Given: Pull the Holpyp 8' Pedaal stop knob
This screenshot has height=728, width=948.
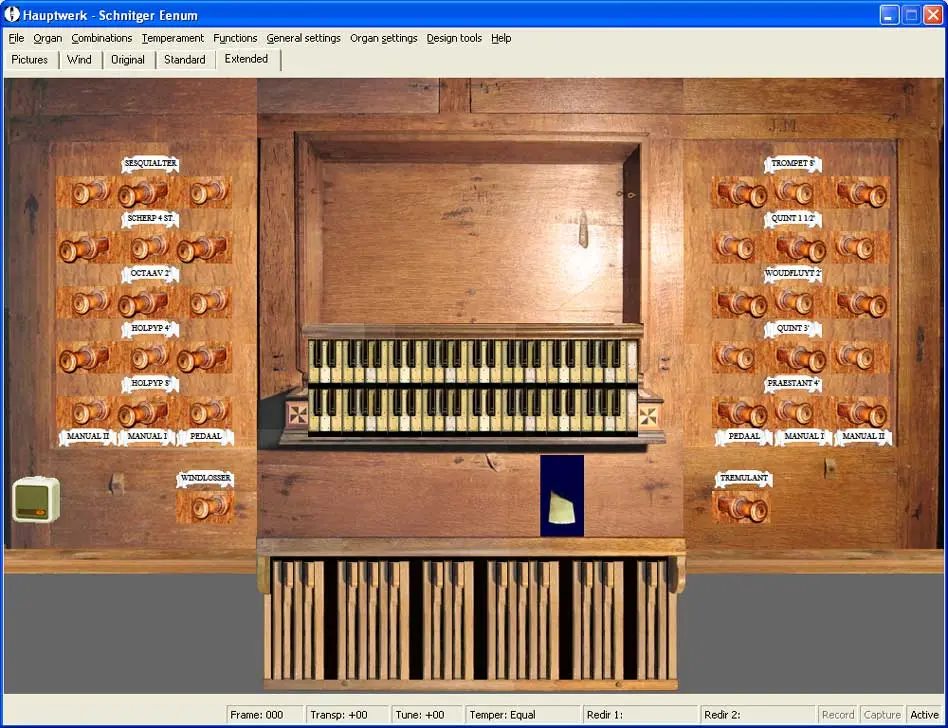Looking at the screenshot, I should click(205, 412).
